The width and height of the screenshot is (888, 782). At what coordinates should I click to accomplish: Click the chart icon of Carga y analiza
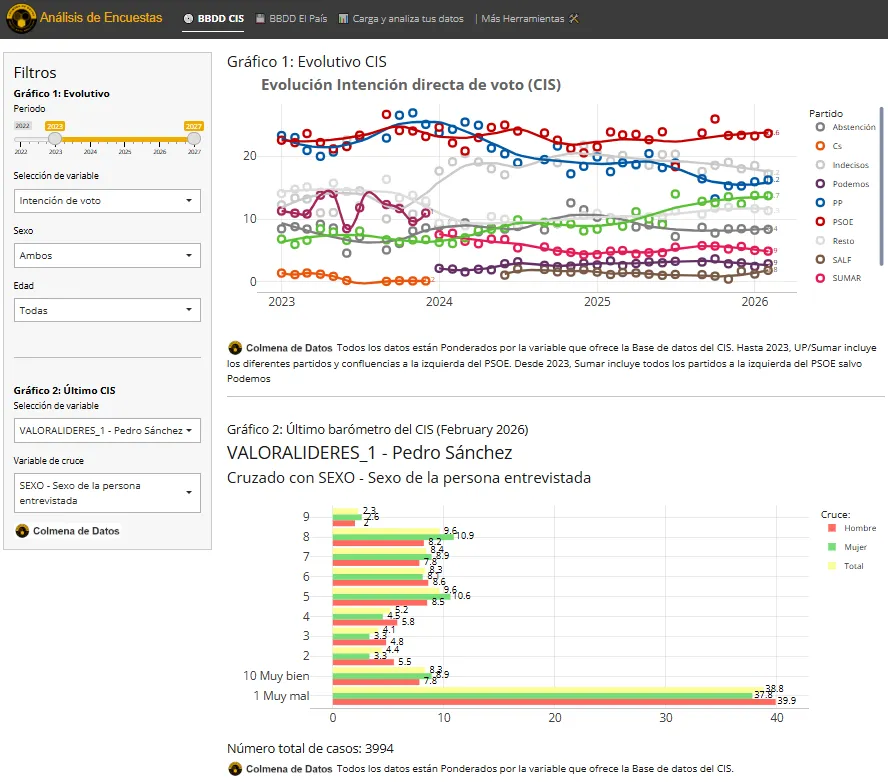pyautogui.click(x=343, y=19)
